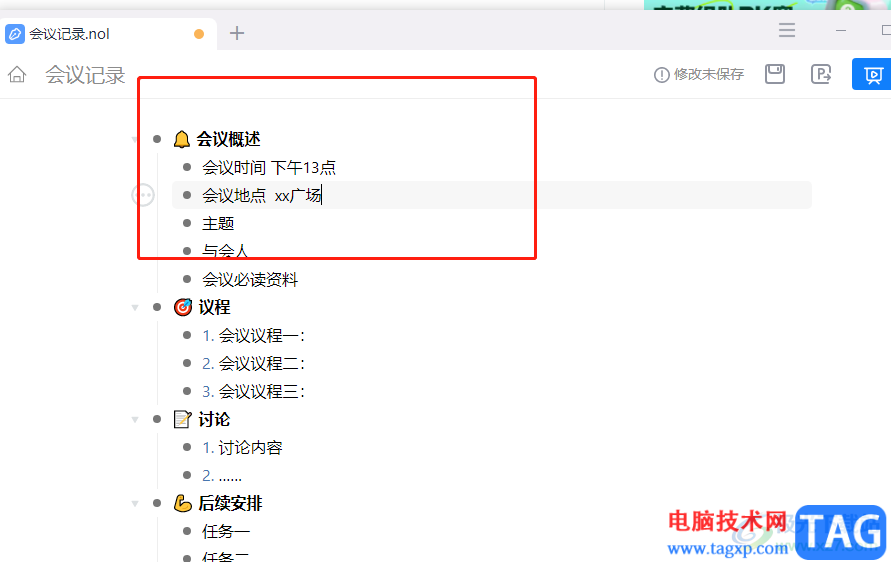This screenshot has height=562, width=891.
Task: Click the 会议必读资料 item
Action: (x=250, y=280)
